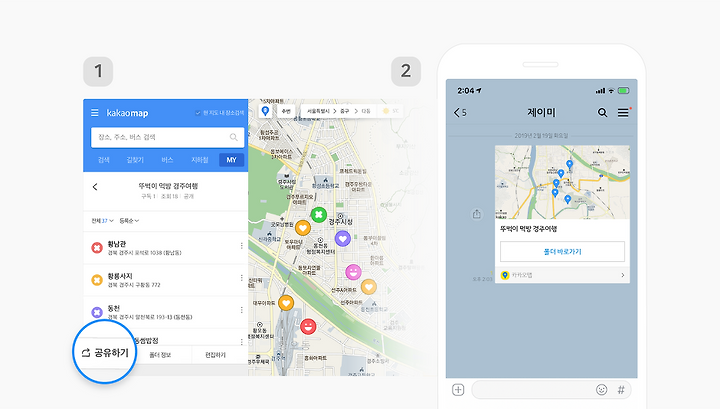Click the pink smiley marker on the map
720x409 pixels.
coord(353,272)
